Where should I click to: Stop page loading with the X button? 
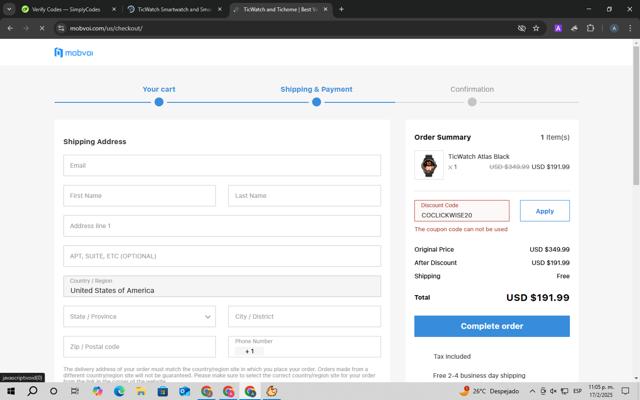(42, 28)
